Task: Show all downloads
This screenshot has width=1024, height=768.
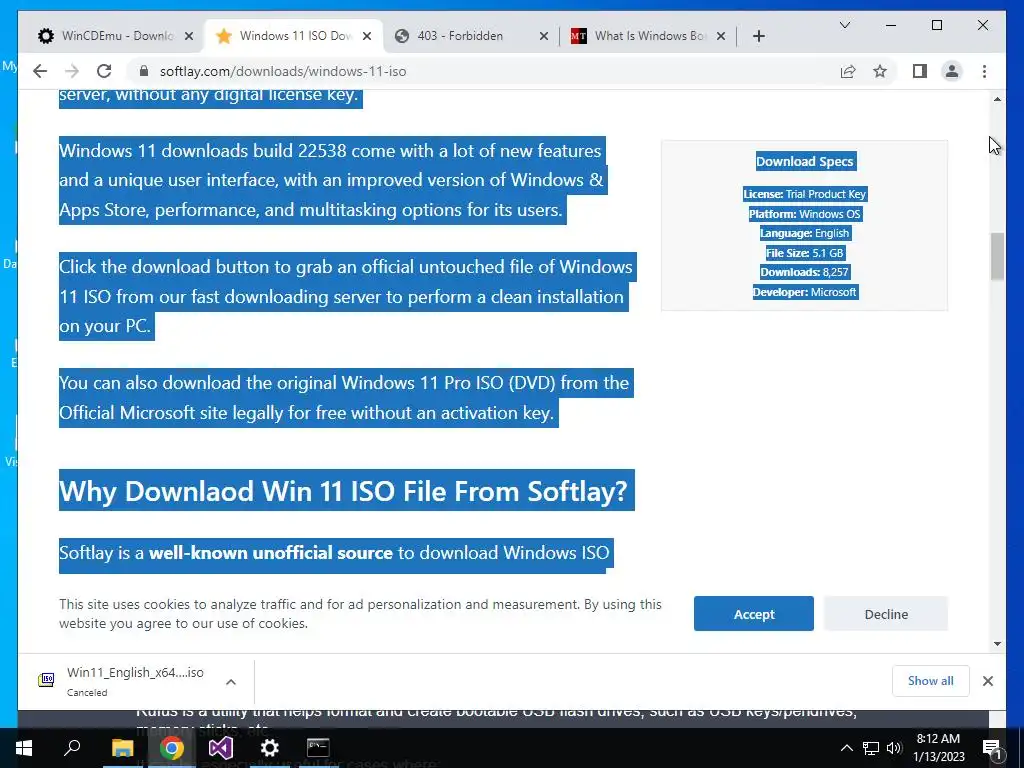Action: (x=931, y=680)
